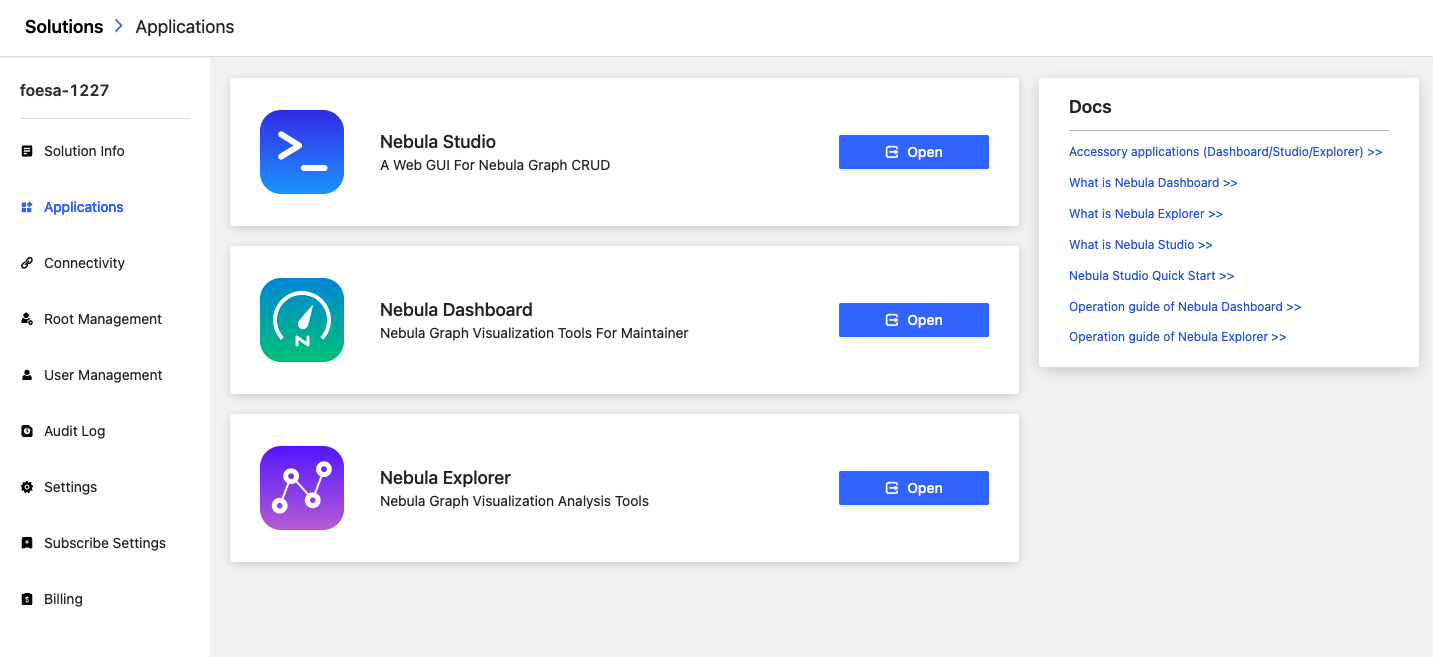The height and width of the screenshot is (657, 1433).
Task: Open the Accessory applications doc link
Action: coord(1226,152)
